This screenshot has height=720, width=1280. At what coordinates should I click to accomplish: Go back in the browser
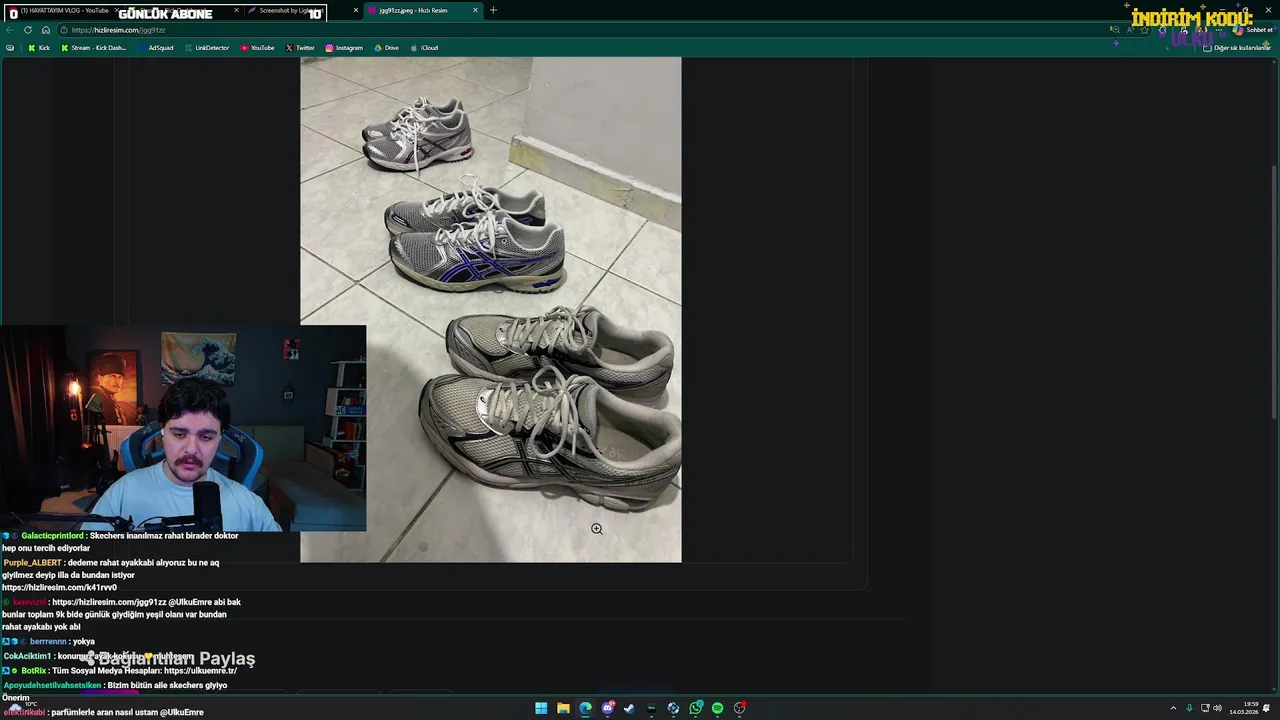click(x=11, y=30)
